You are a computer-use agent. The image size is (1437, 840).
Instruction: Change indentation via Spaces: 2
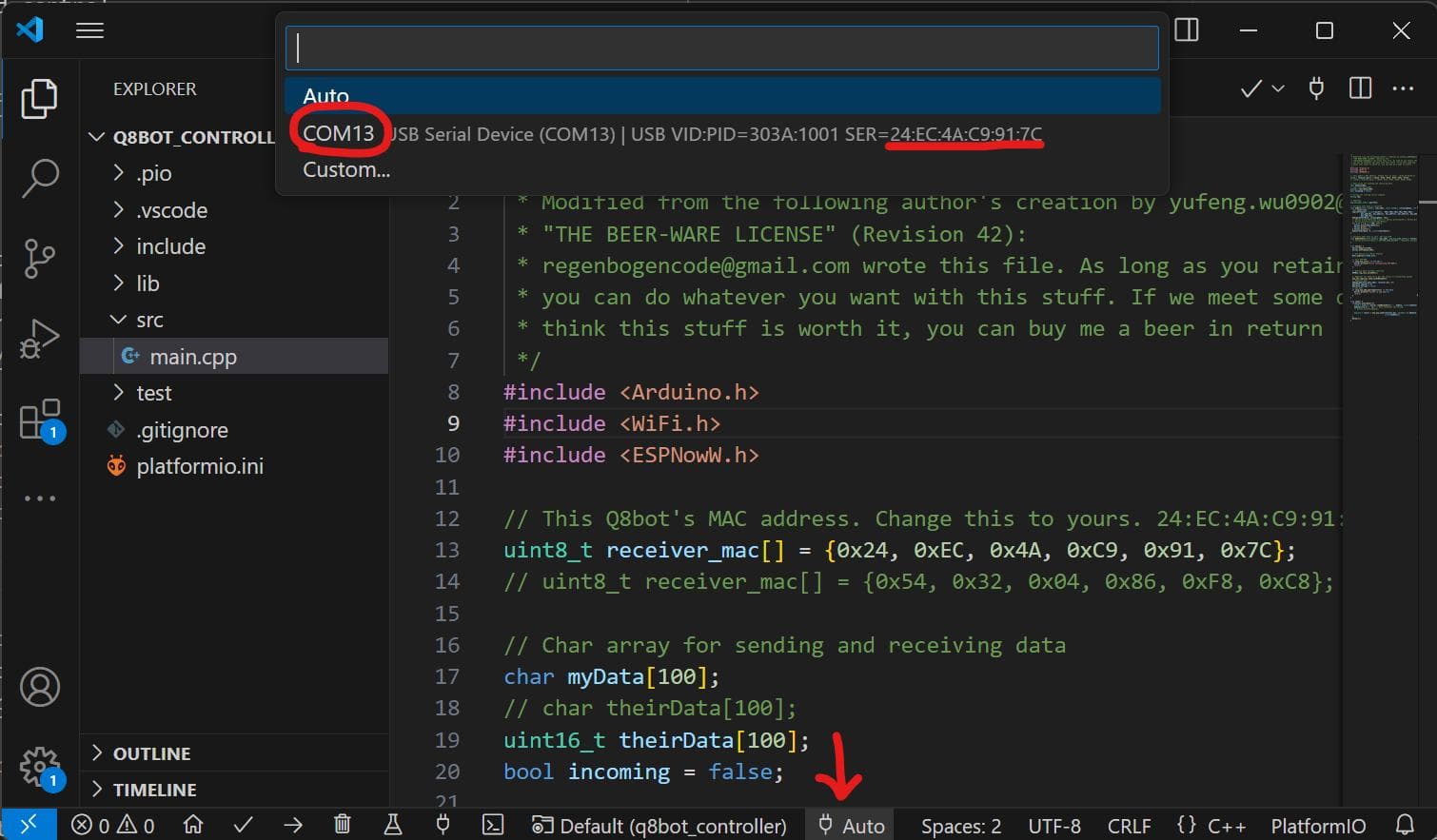click(961, 826)
